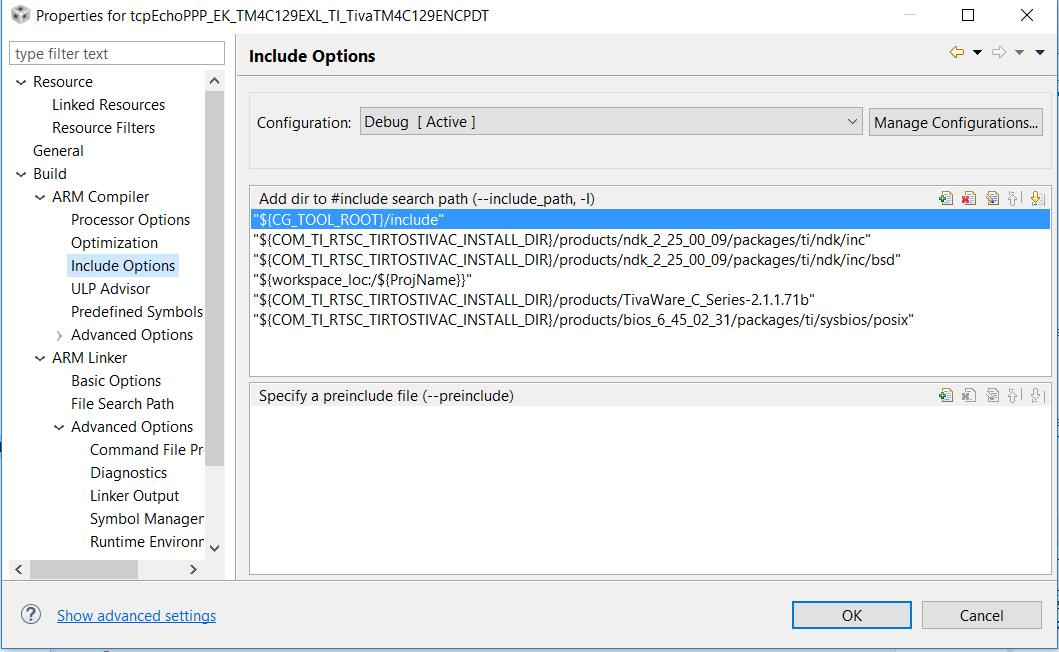Screen dimensions: 1059x652
Task: Click Delete icon for include search path
Action: (x=969, y=198)
